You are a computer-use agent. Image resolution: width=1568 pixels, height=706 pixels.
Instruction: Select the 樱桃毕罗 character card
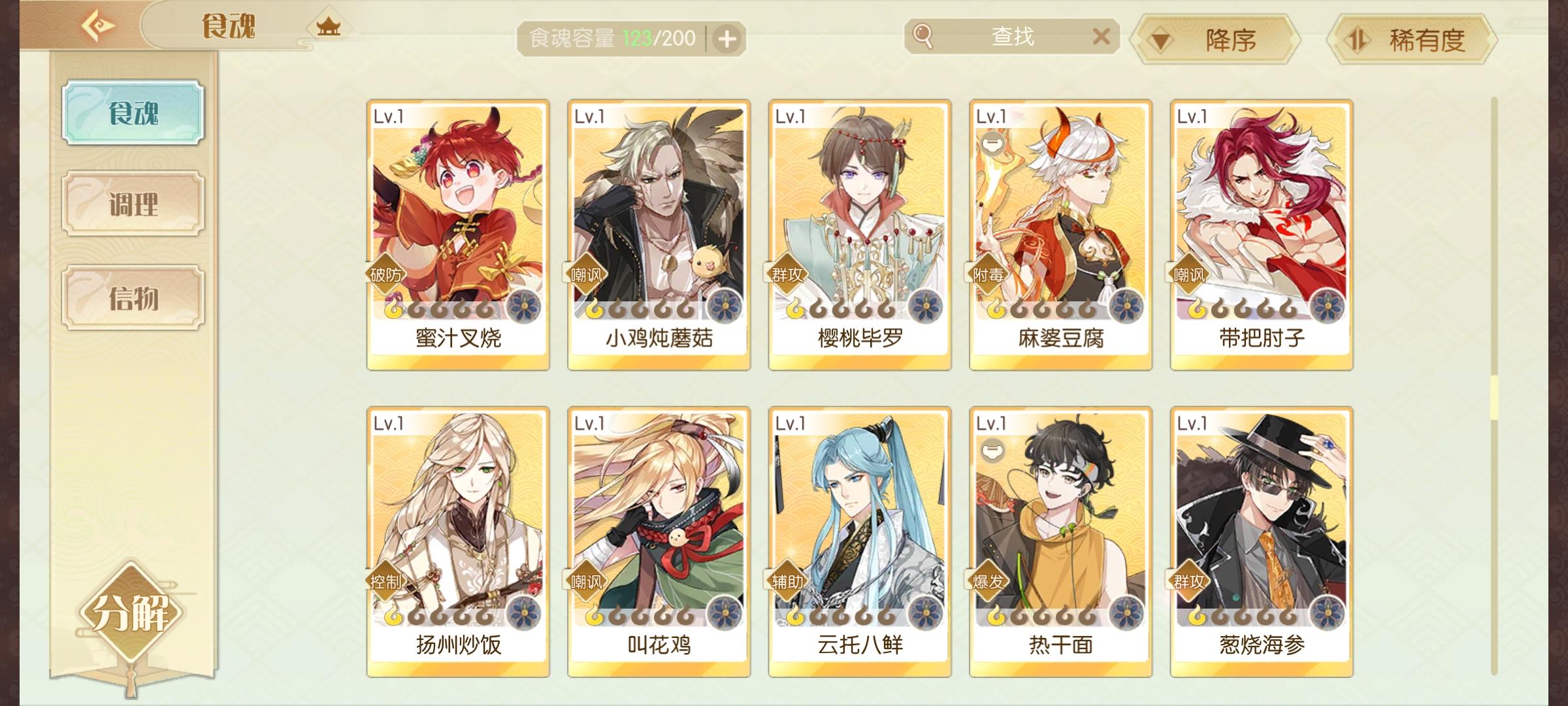(860, 235)
